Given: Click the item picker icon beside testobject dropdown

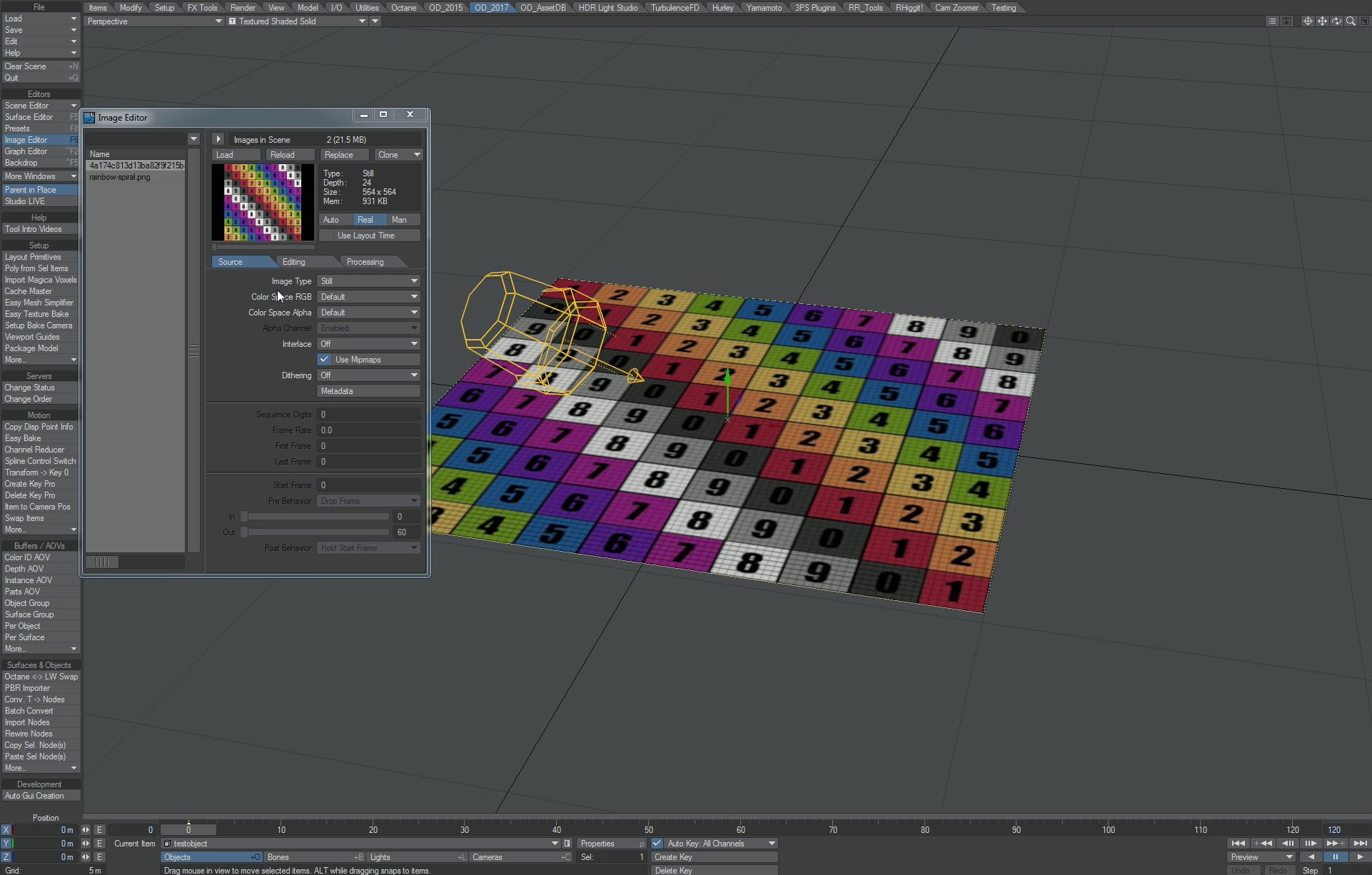Looking at the screenshot, I should [568, 844].
